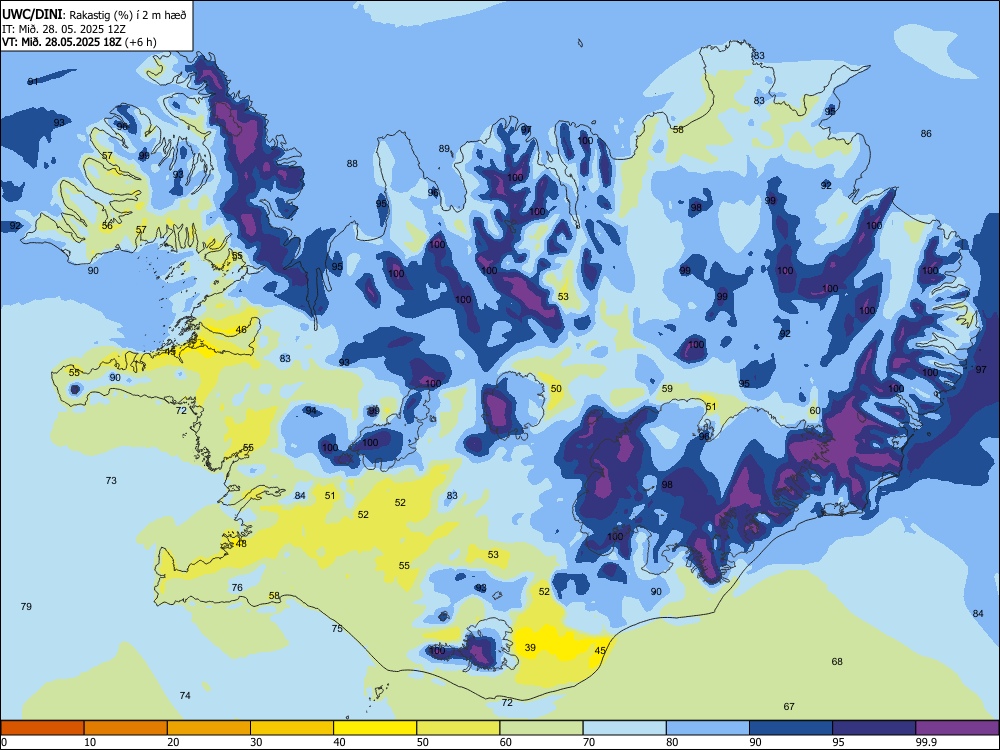
Task: Click the ocean value '73'
Action: 111,480
